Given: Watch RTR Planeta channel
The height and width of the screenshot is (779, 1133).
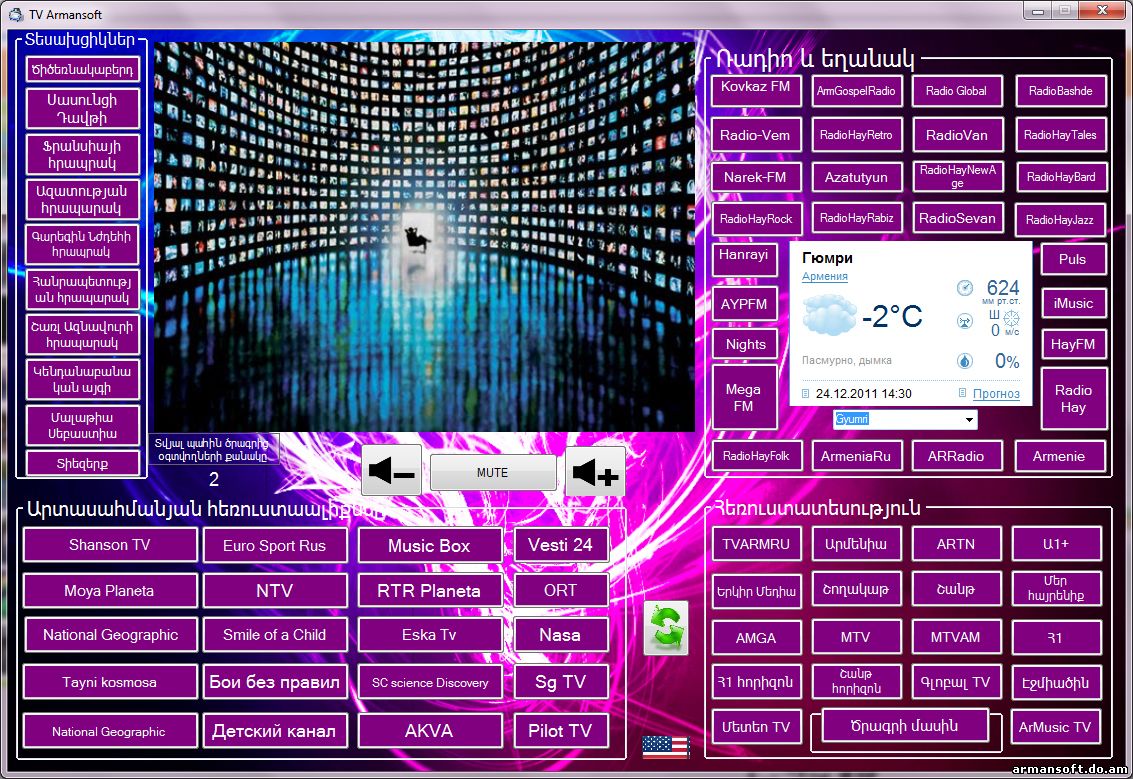Looking at the screenshot, I should (x=429, y=590).
